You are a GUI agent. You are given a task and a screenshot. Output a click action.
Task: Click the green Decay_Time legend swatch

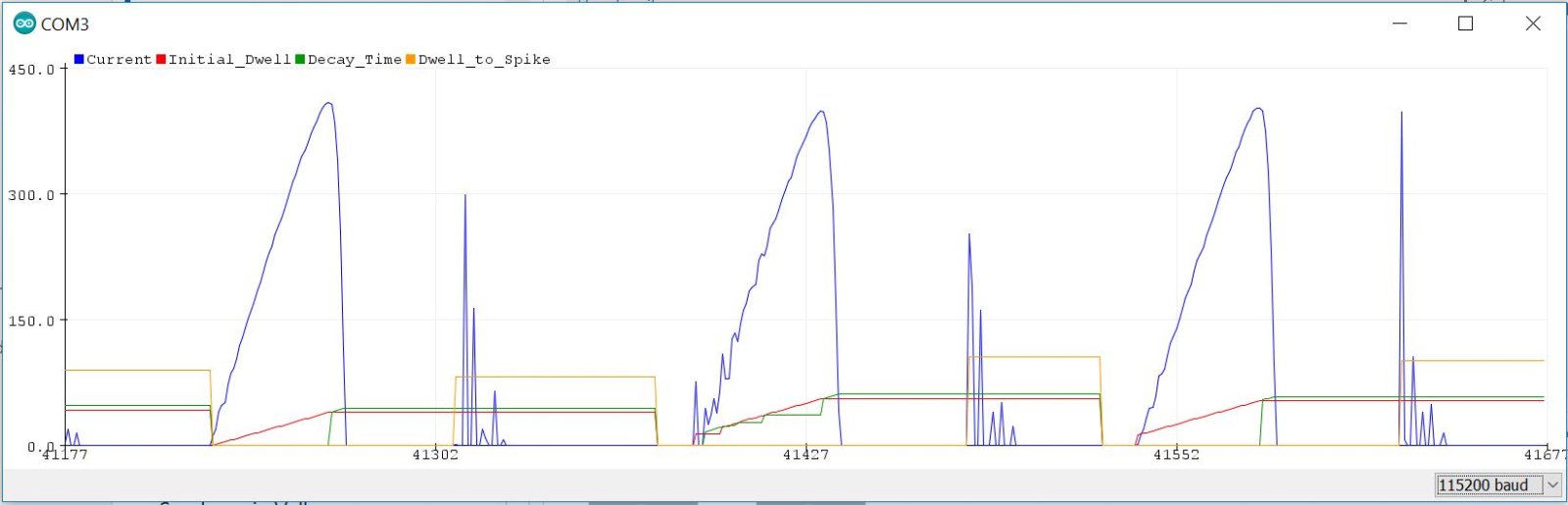(x=300, y=59)
